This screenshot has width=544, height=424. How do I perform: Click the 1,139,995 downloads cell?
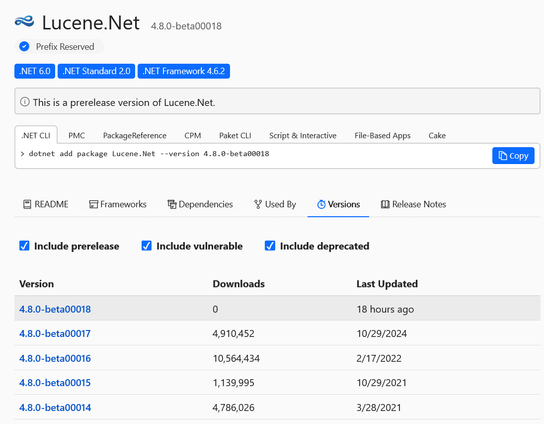233,382
